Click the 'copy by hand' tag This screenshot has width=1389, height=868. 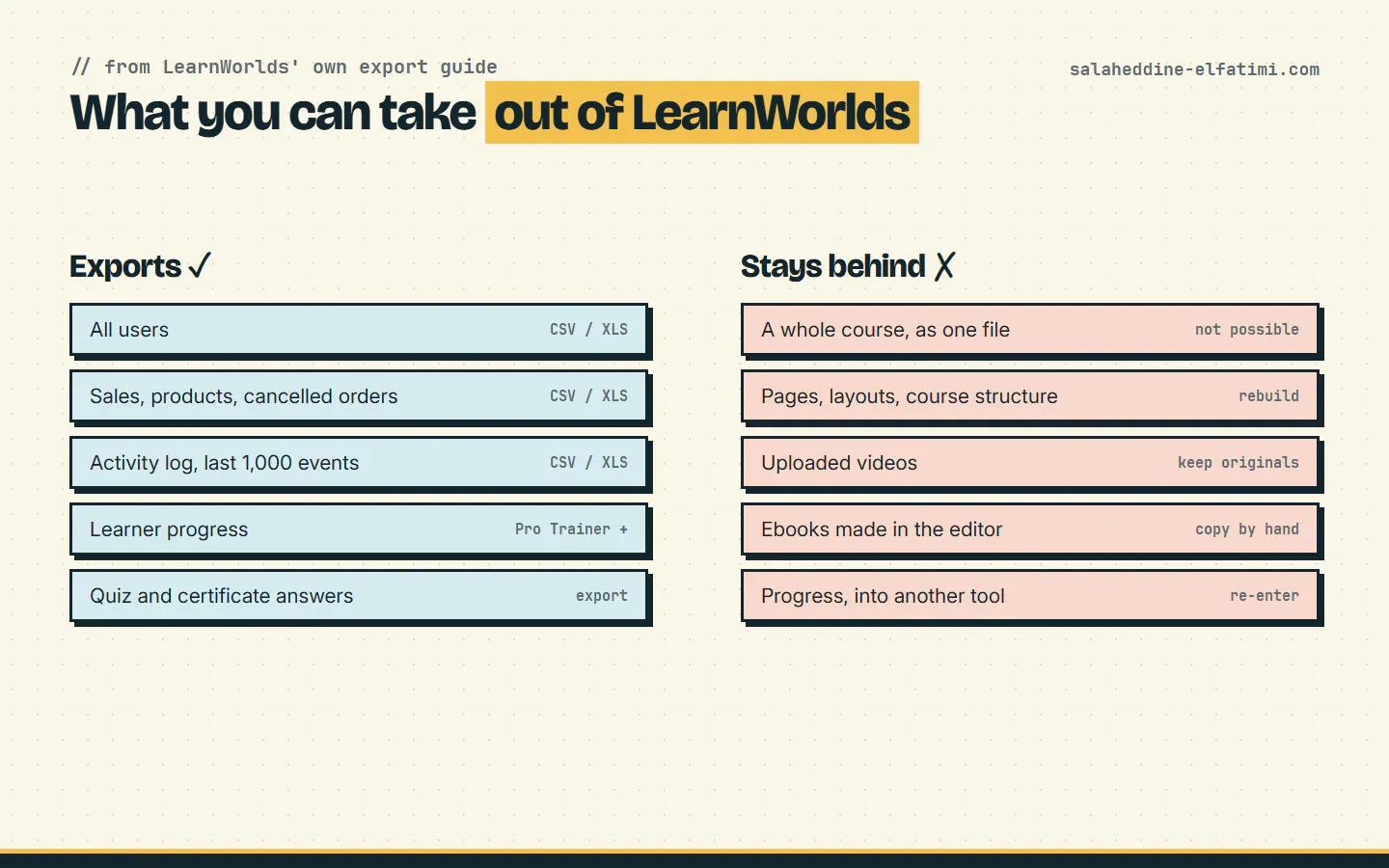pos(1247,529)
